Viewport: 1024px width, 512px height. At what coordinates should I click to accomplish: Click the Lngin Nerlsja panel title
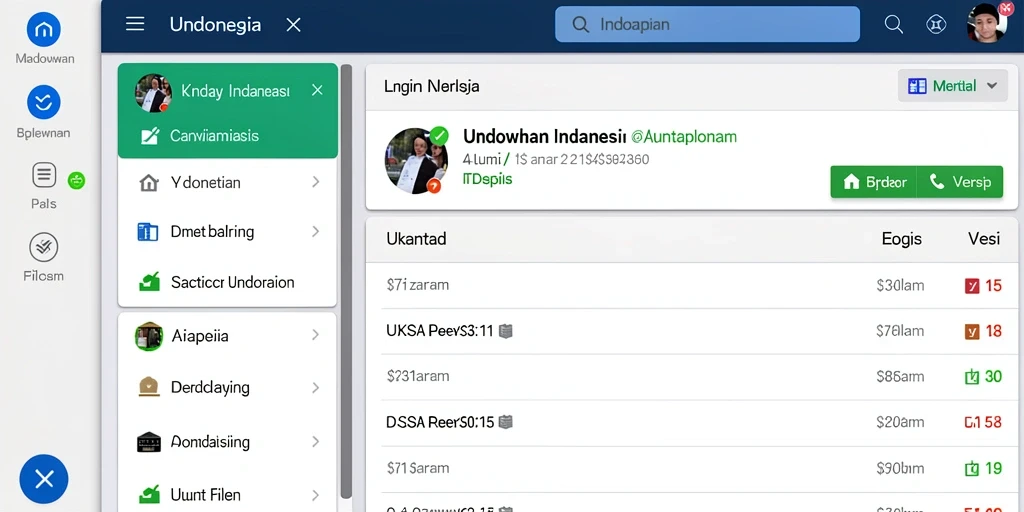(432, 86)
